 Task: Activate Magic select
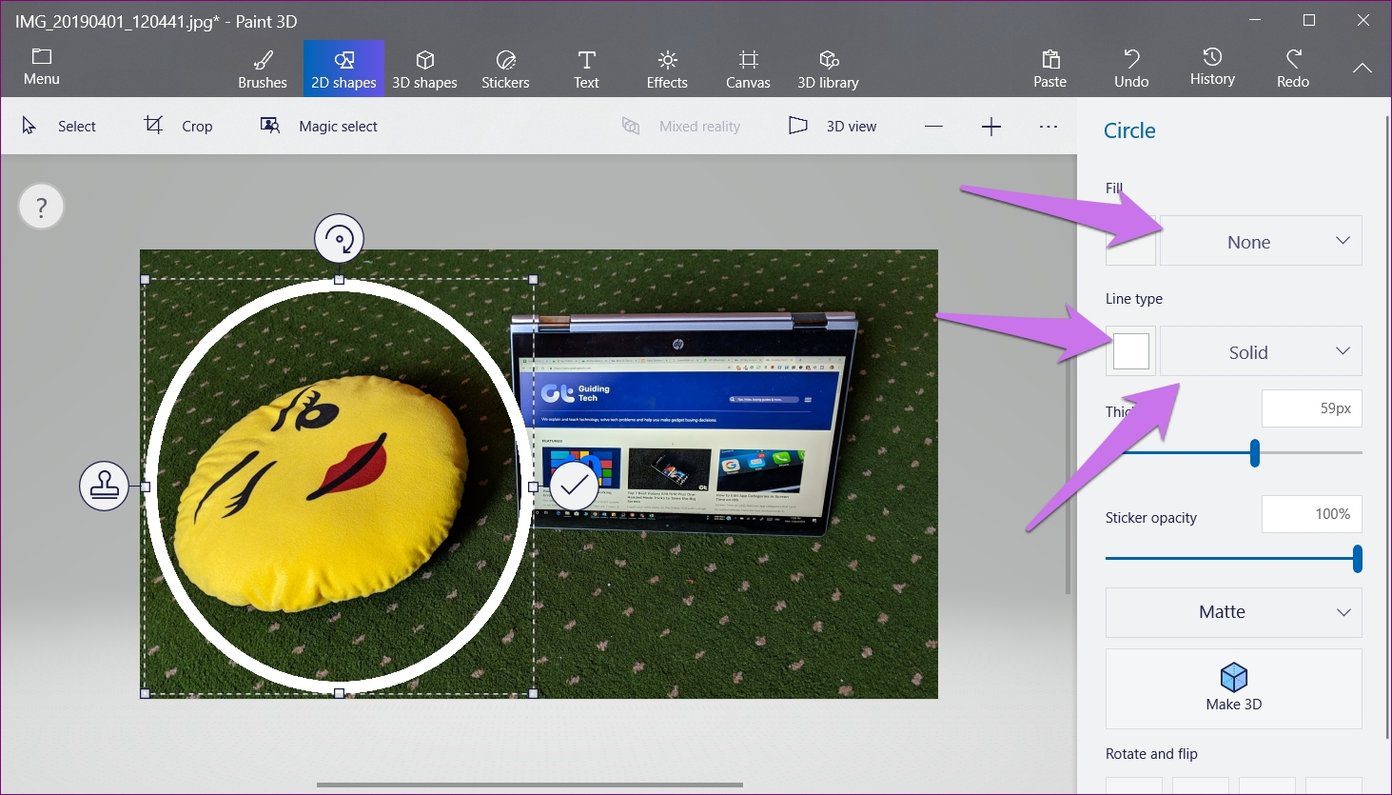[319, 126]
